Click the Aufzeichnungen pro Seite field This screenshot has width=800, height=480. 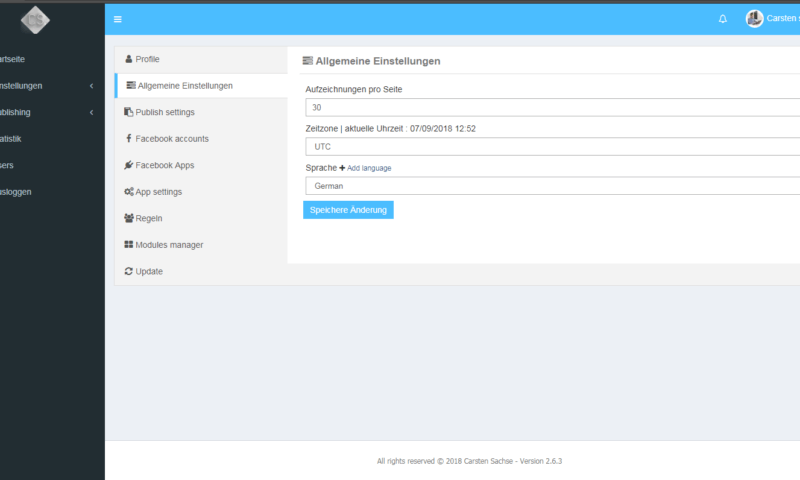553,108
